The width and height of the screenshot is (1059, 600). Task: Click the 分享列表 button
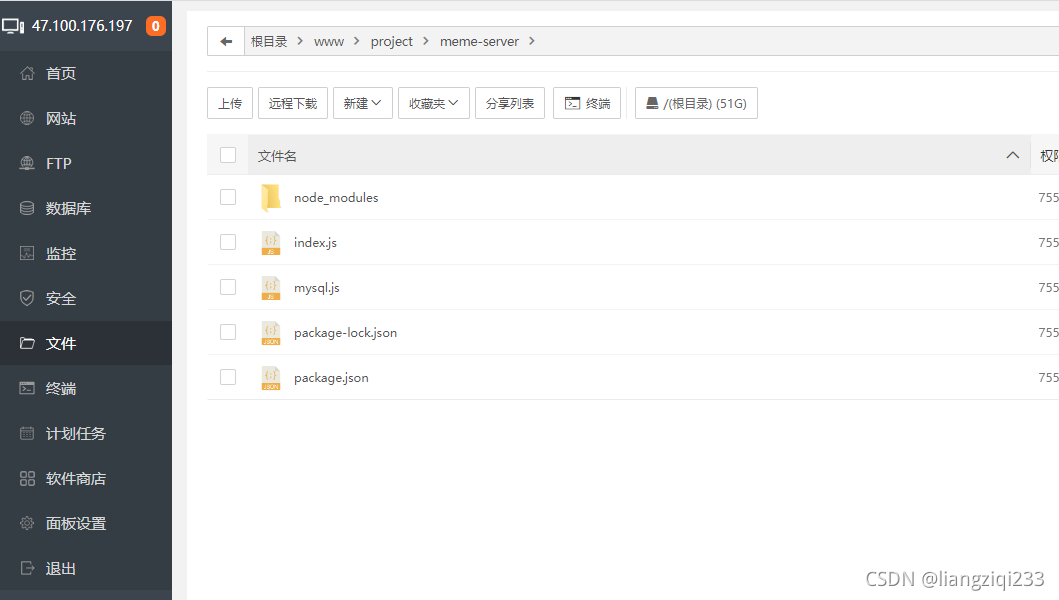tap(510, 103)
